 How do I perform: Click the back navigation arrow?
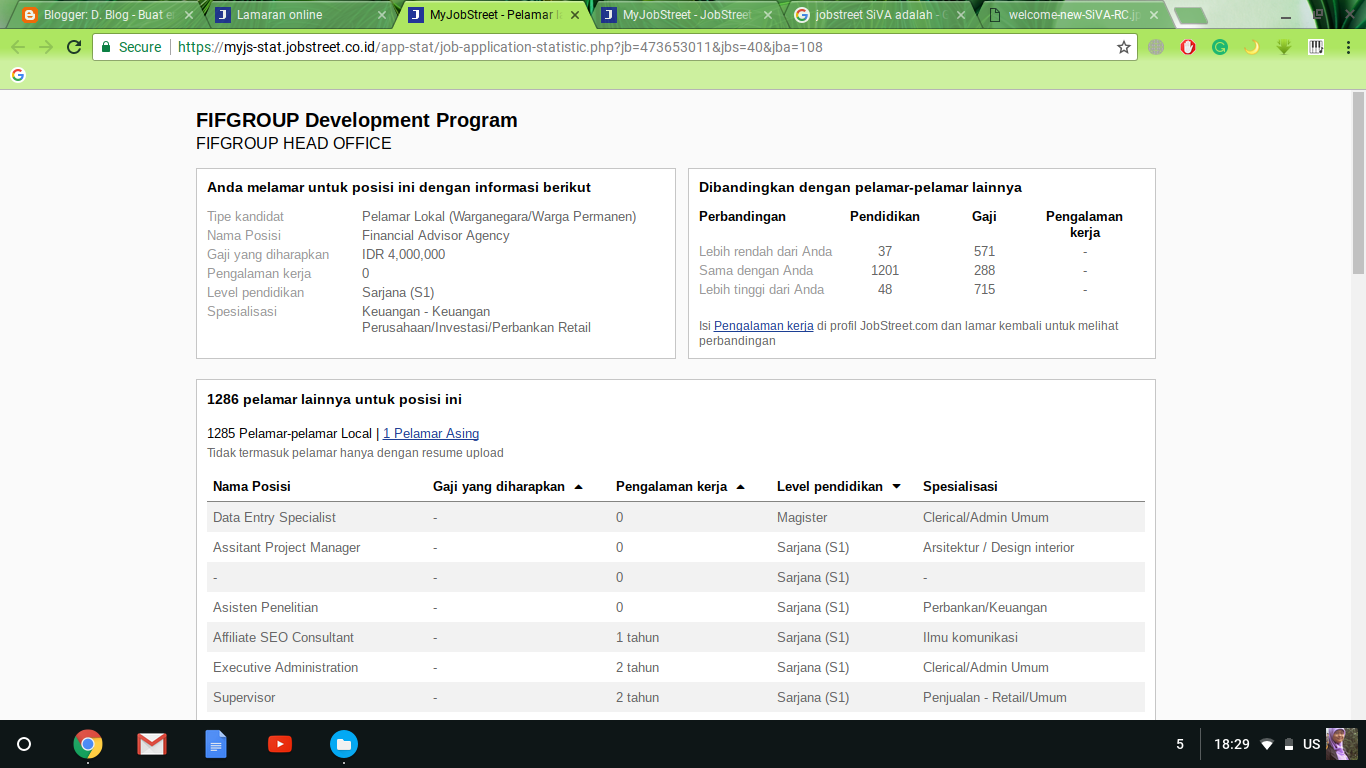coord(18,47)
